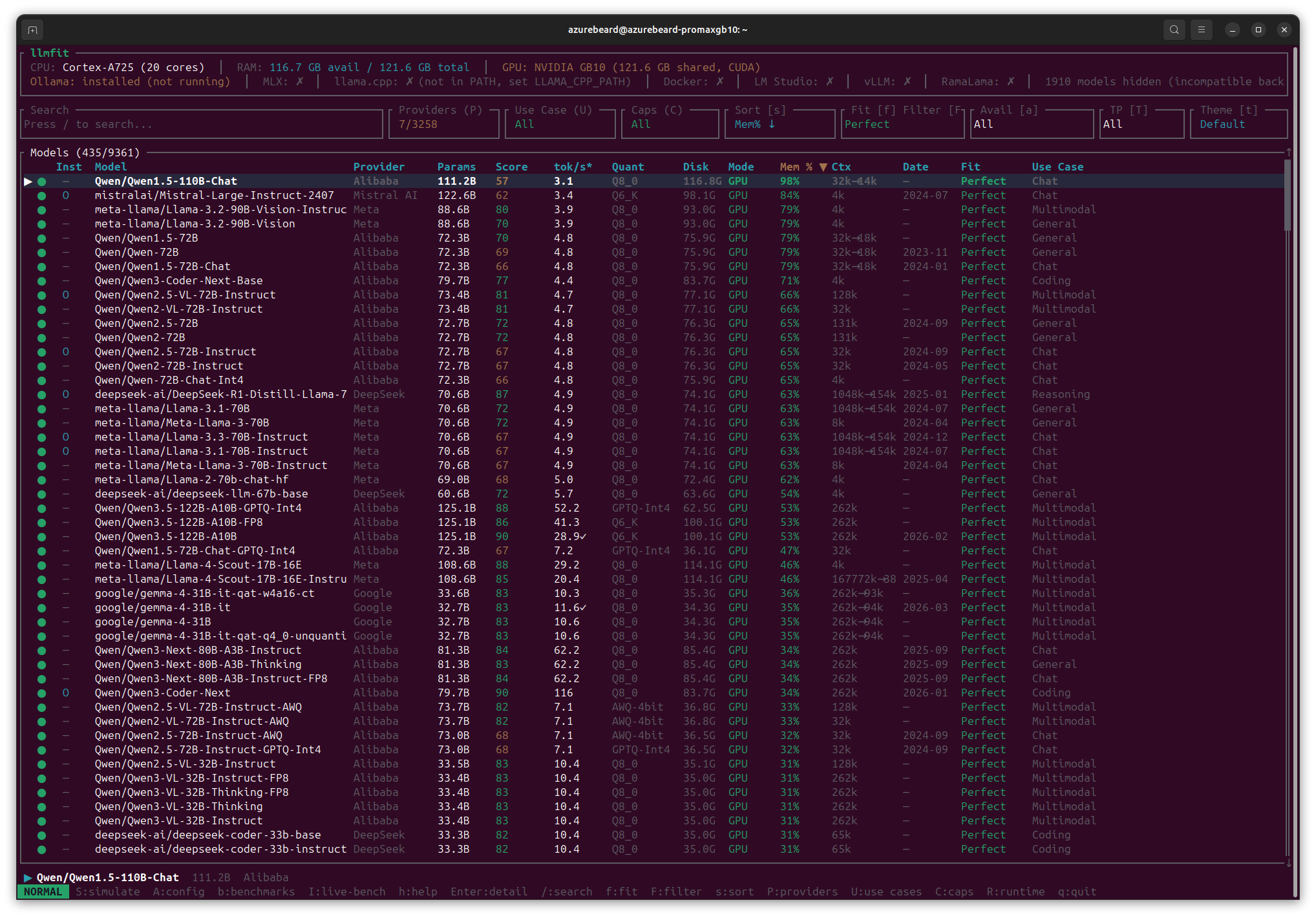Select the Qwen/Qwen3-Next-80B-A3B-Thinking row
The width and height of the screenshot is (1316, 918).
653,665
